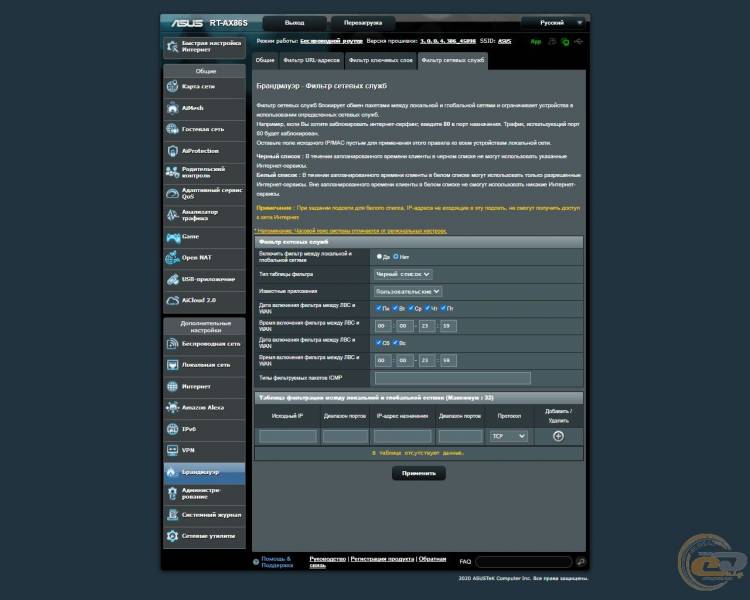This screenshot has width=750, height=600.
Task: Click the Перезагрузка button
Action: pos(363,23)
